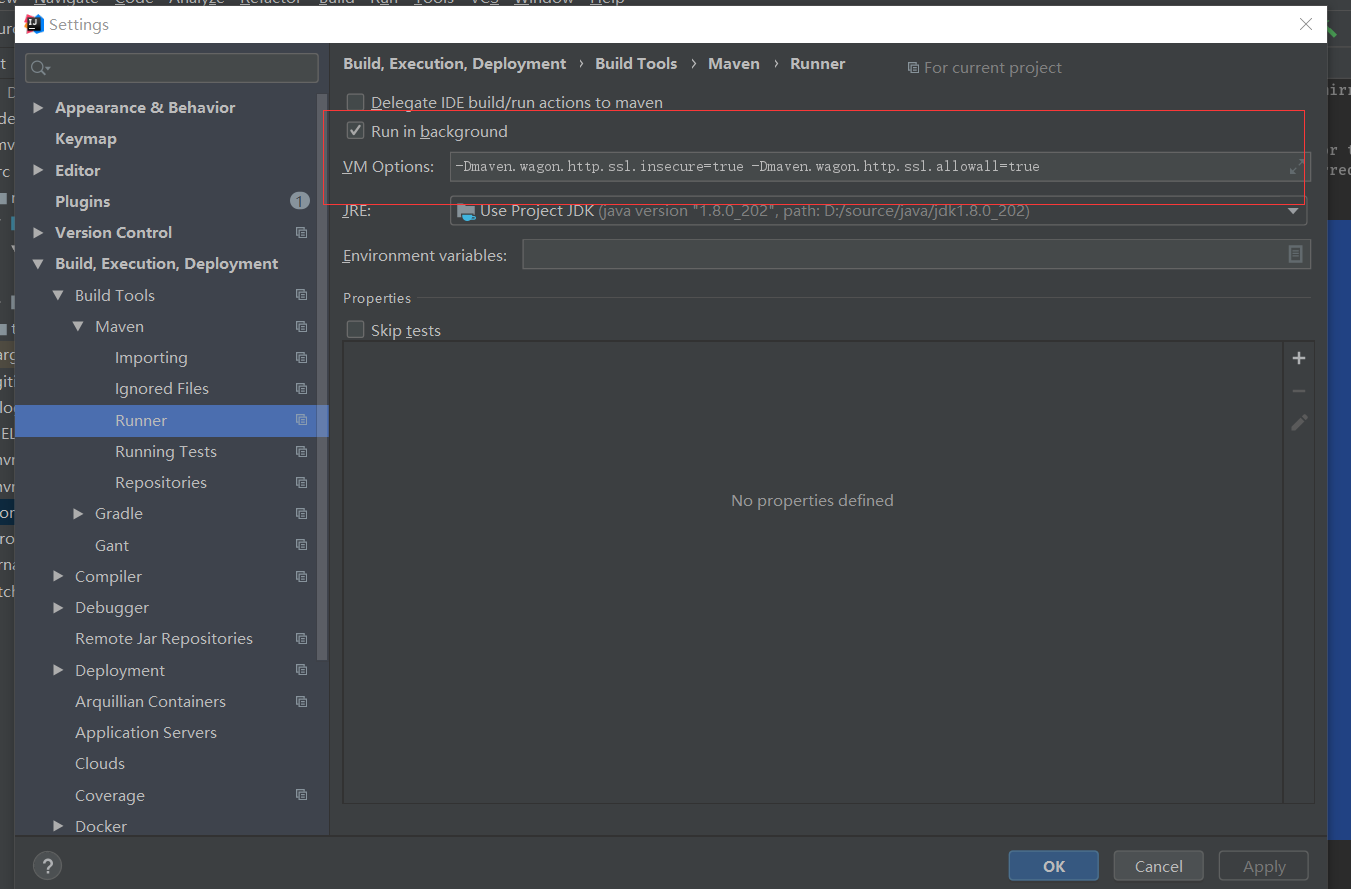1351x889 pixels.
Task: Add a new Maven property with plus icon
Action: (1299, 358)
